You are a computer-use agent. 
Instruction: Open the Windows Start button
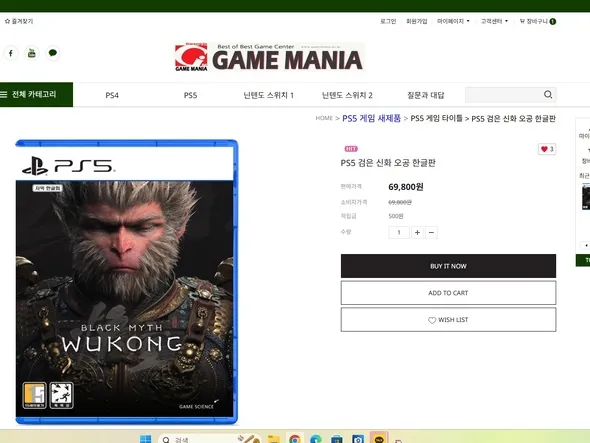(145, 439)
